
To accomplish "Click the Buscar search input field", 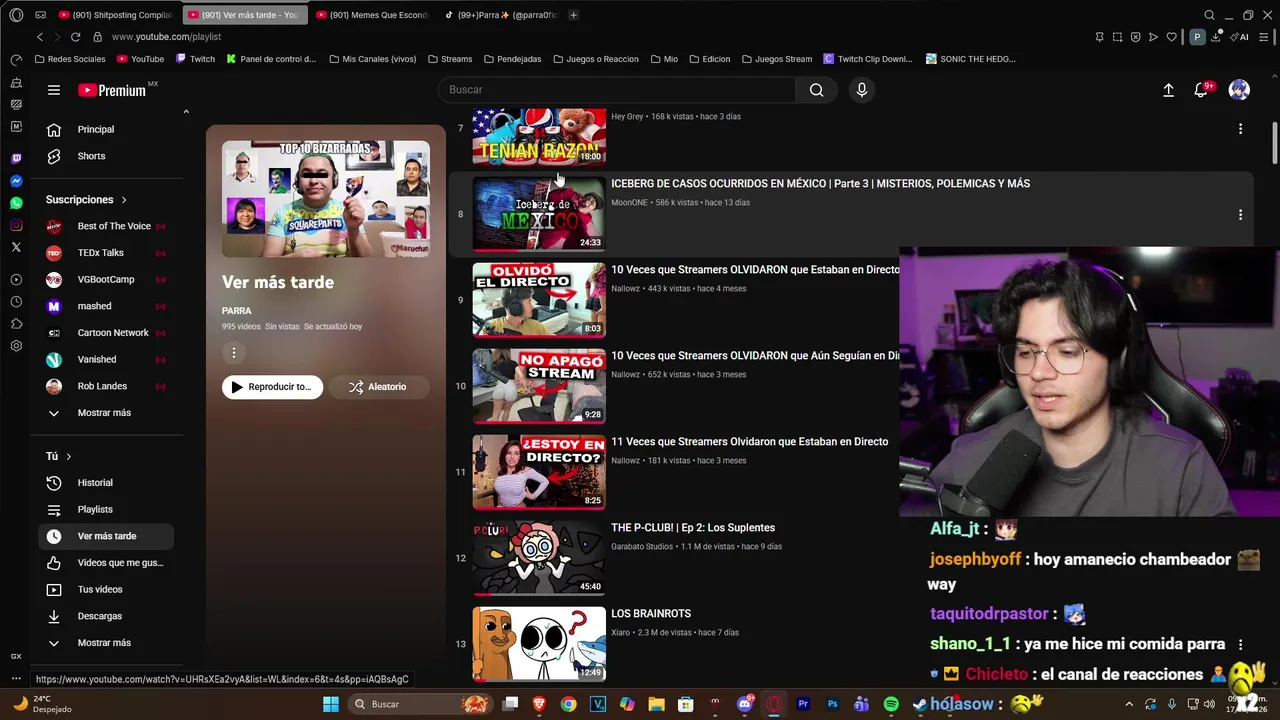I will pos(617,90).
